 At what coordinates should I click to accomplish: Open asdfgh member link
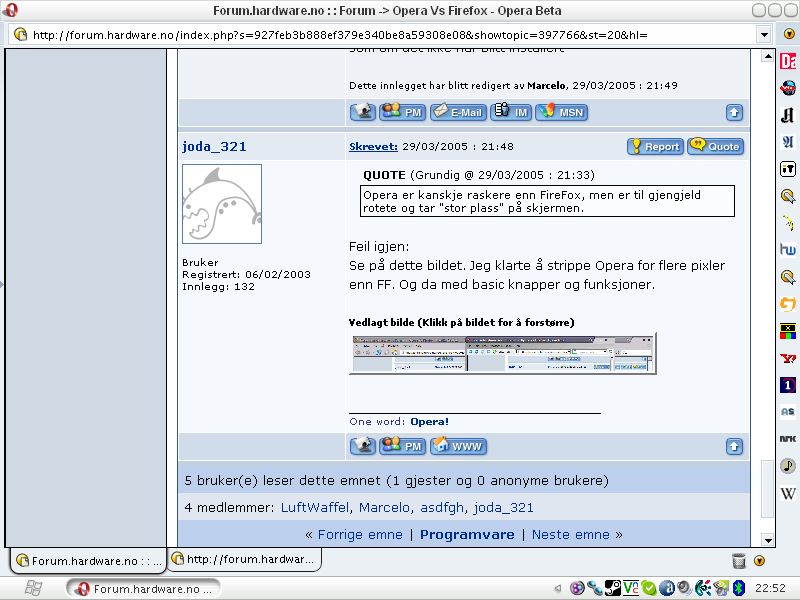(442, 508)
